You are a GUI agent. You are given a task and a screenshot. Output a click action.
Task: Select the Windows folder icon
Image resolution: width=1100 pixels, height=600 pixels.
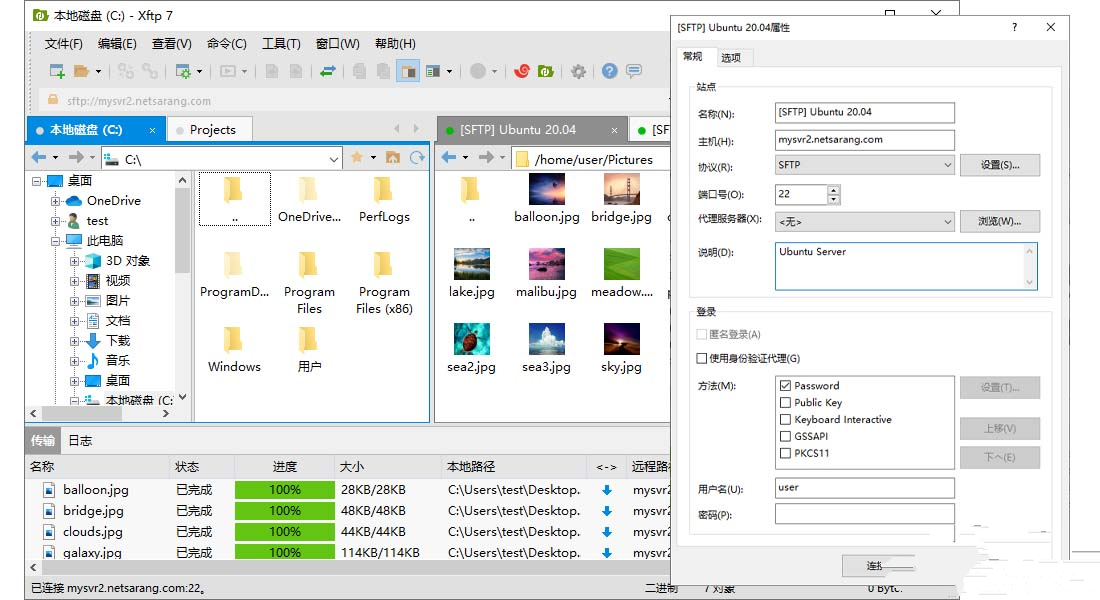[x=234, y=340]
